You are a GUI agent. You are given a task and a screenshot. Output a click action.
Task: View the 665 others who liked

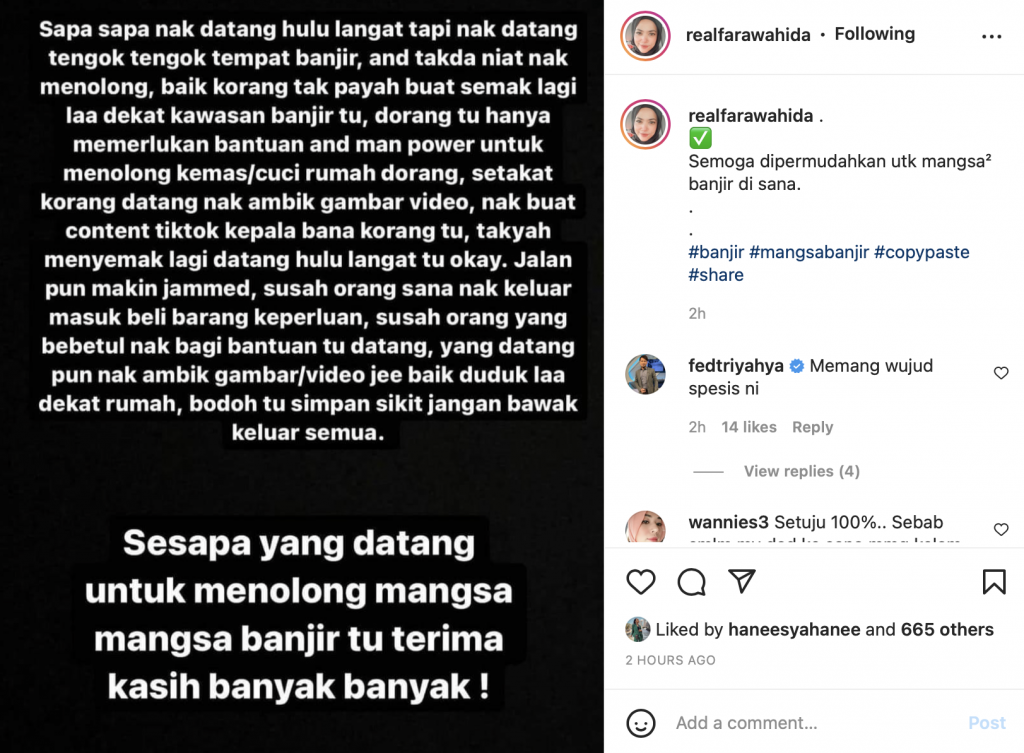pos(947,630)
